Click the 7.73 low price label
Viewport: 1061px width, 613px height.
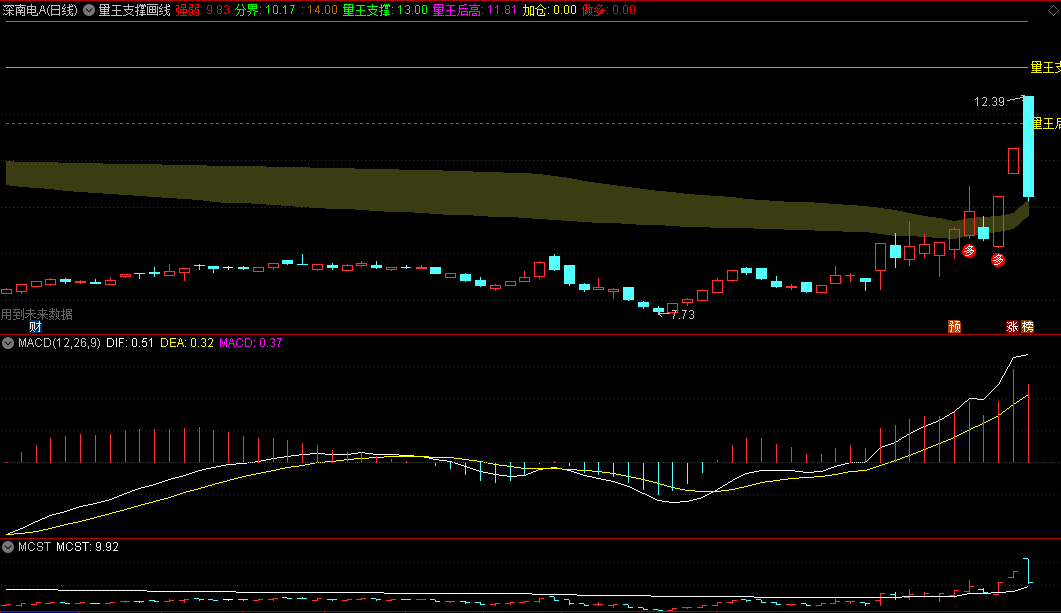click(683, 315)
